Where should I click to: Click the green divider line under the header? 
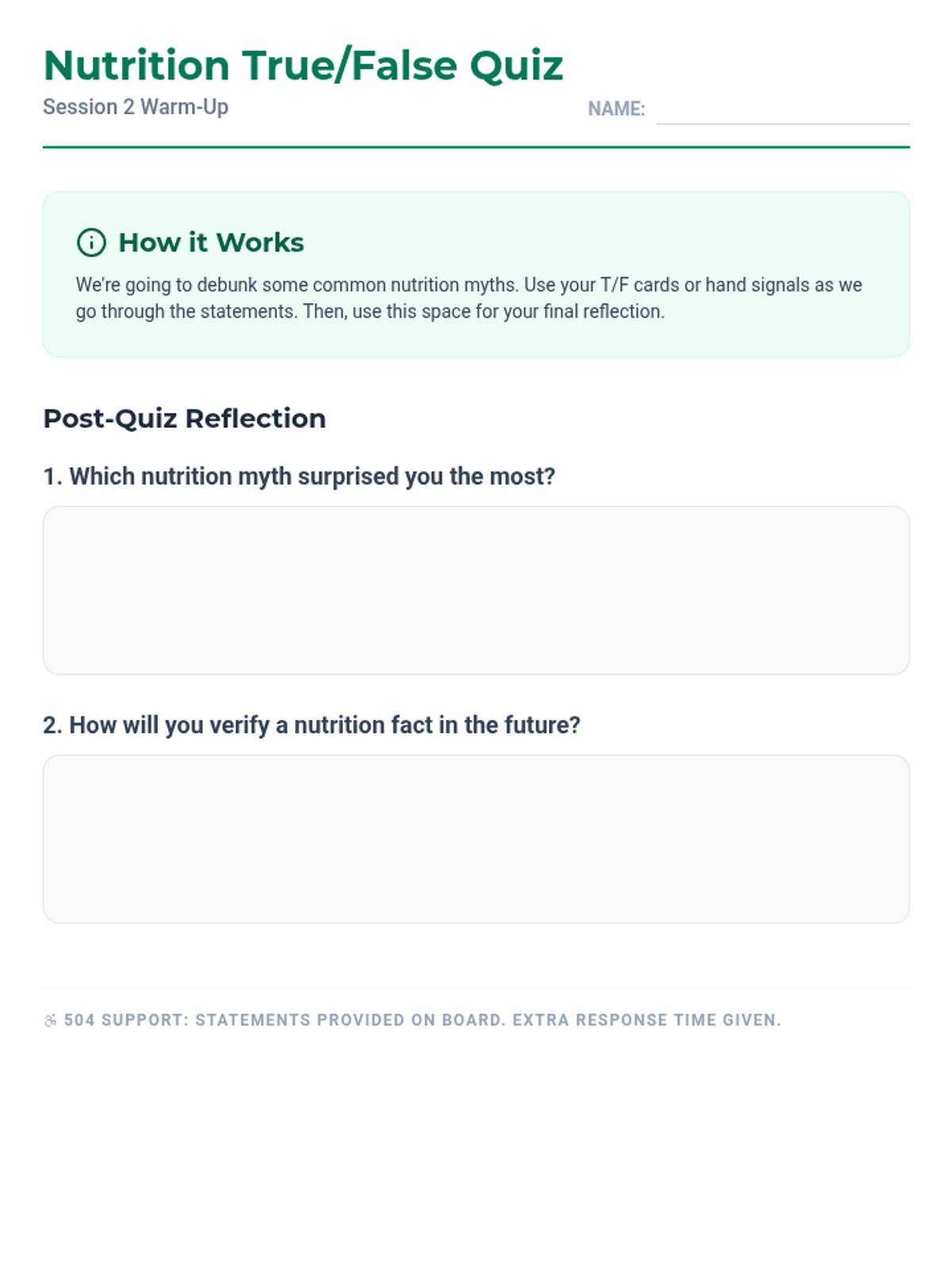(476, 147)
